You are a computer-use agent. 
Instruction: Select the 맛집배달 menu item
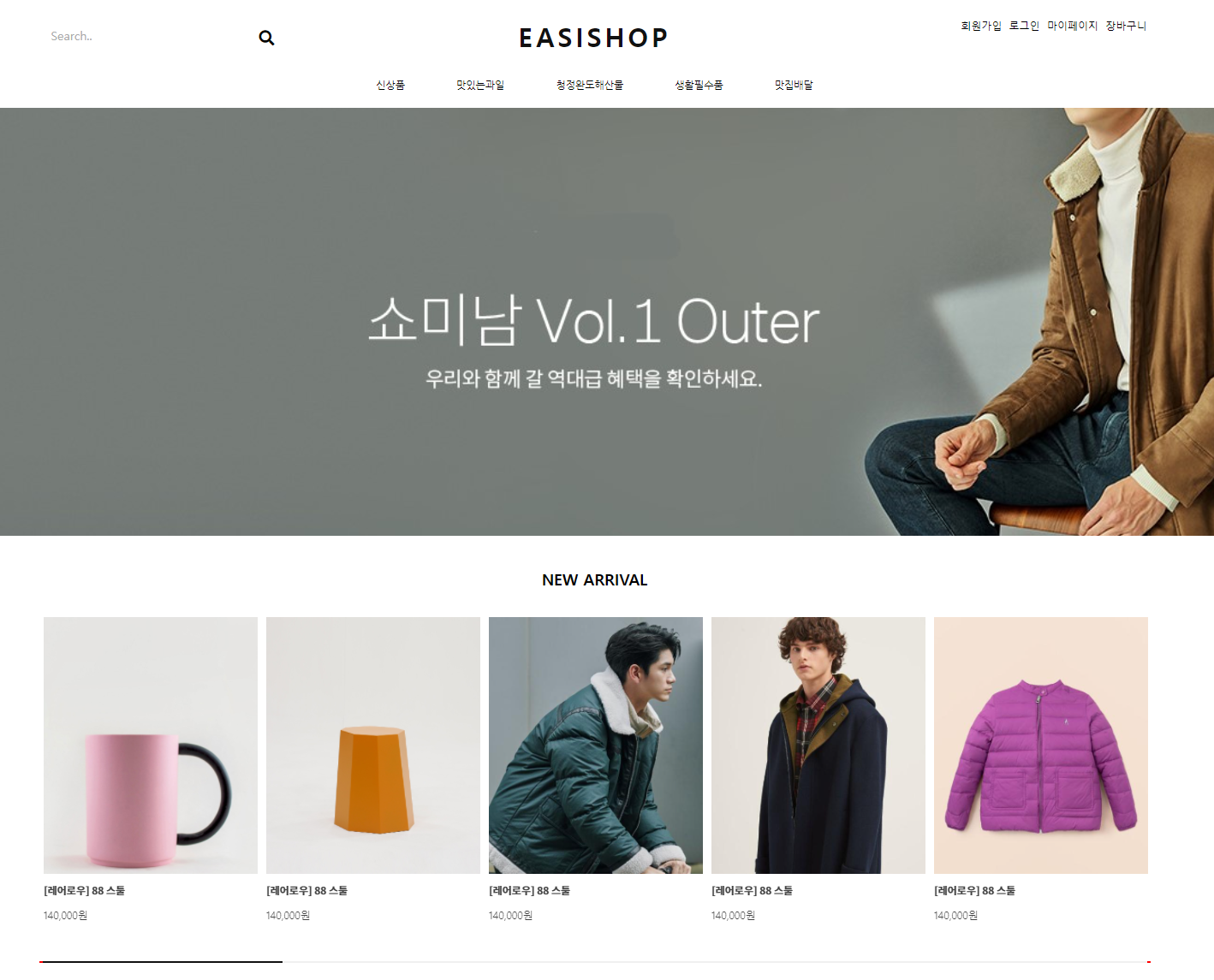tap(794, 85)
